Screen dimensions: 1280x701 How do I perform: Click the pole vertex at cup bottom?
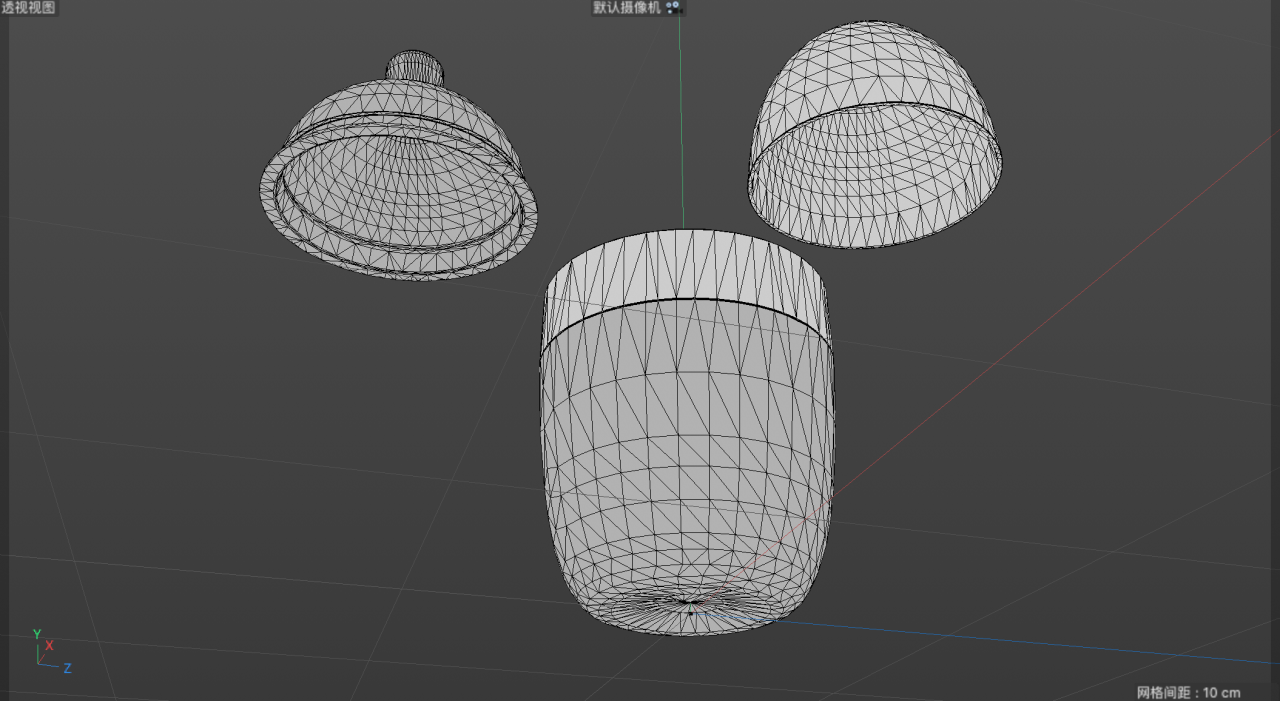pyautogui.click(x=689, y=606)
